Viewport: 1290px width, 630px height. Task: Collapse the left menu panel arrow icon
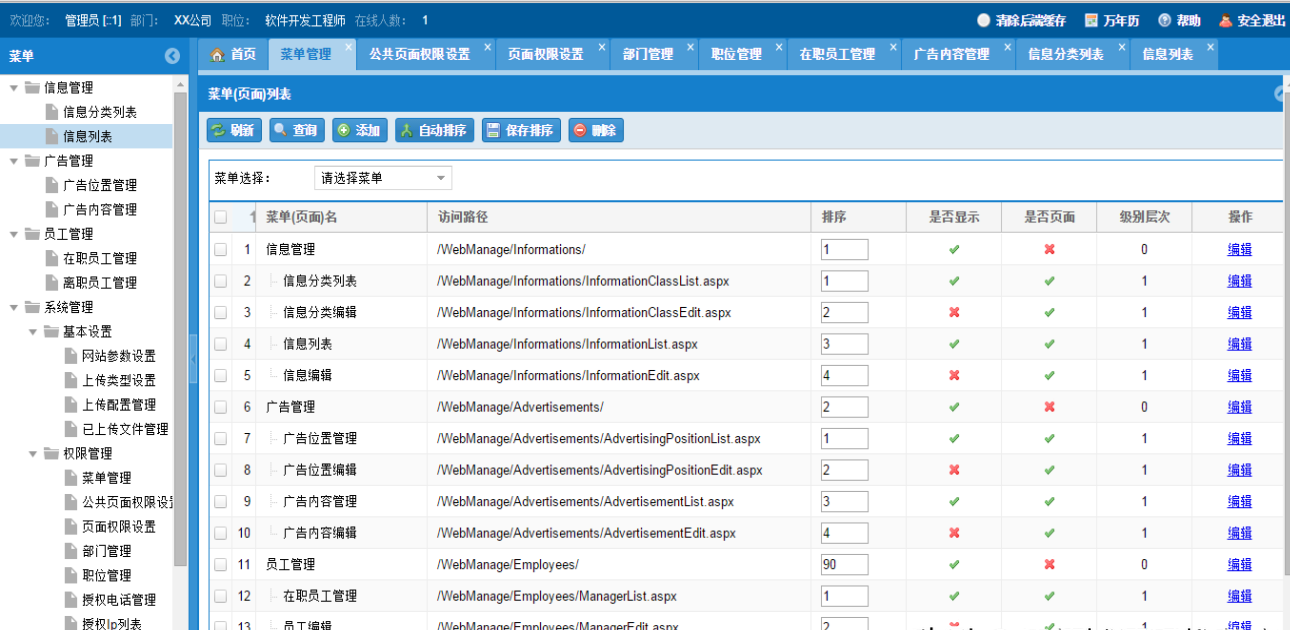pyautogui.click(x=172, y=57)
